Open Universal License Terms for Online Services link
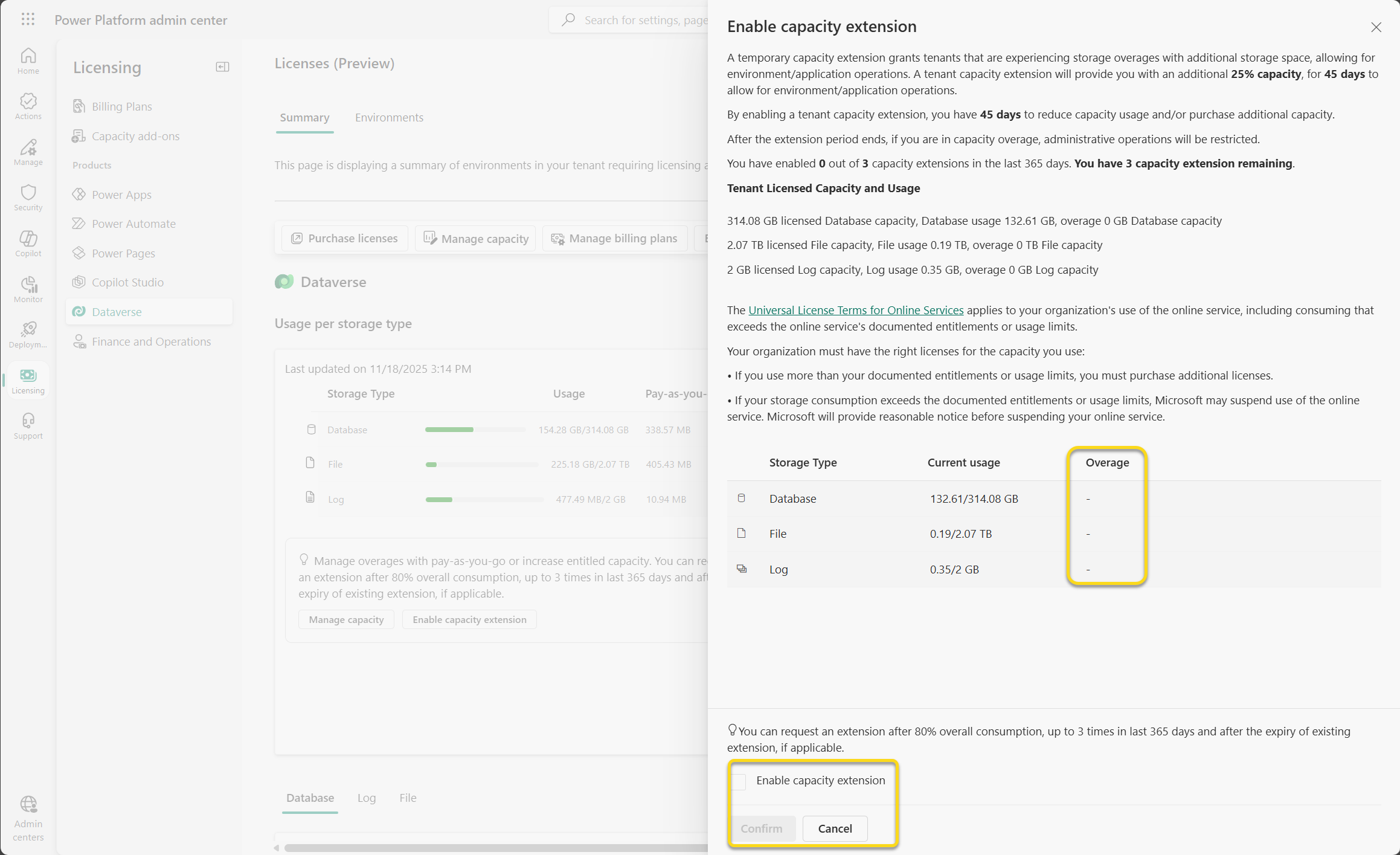The width and height of the screenshot is (1400, 855). (x=856, y=310)
